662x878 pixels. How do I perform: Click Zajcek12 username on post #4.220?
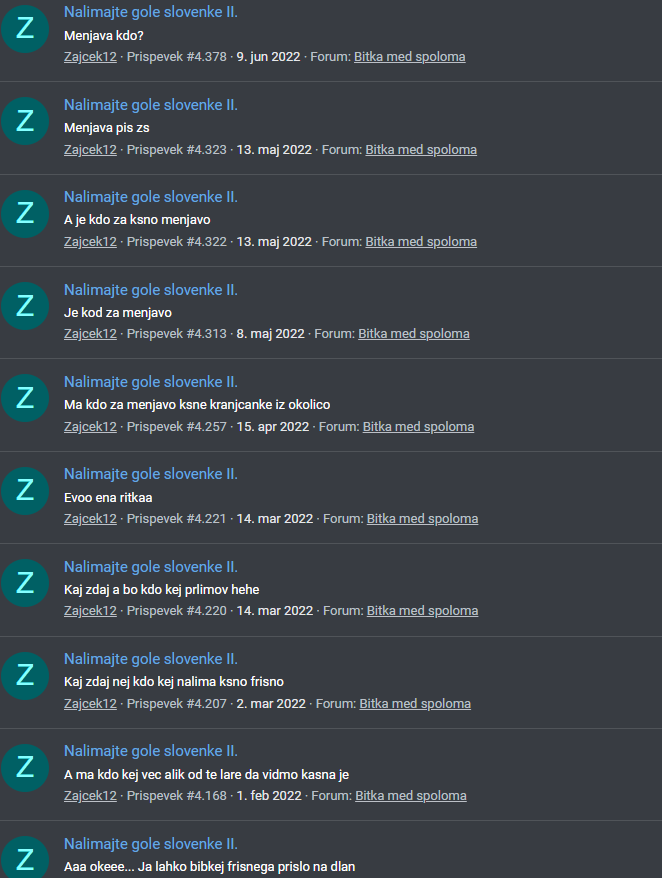[90, 611]
